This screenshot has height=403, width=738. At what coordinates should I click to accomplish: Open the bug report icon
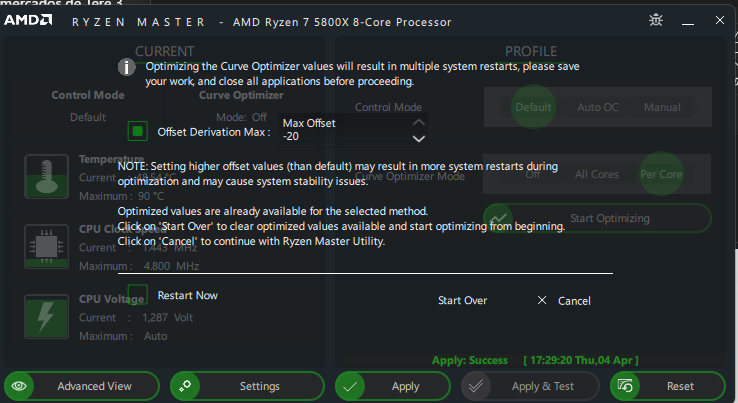click(x=656, y=20)
